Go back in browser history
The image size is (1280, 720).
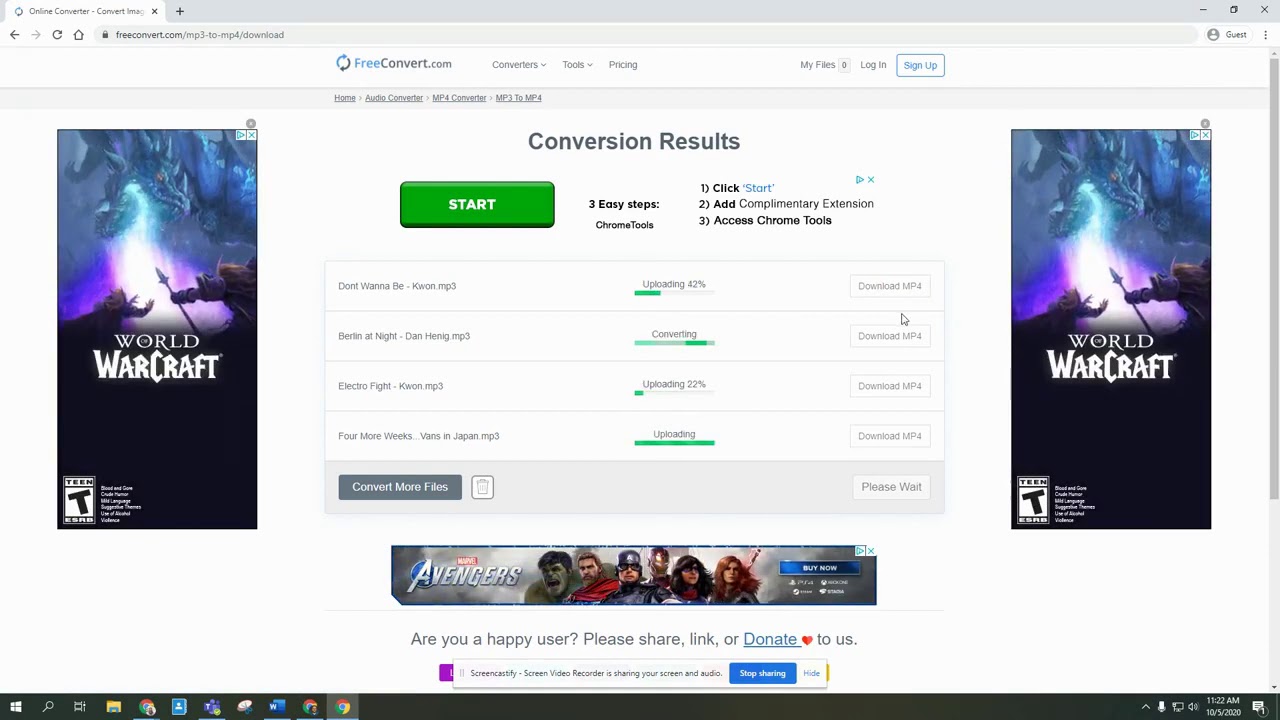[x=14, y=35]
